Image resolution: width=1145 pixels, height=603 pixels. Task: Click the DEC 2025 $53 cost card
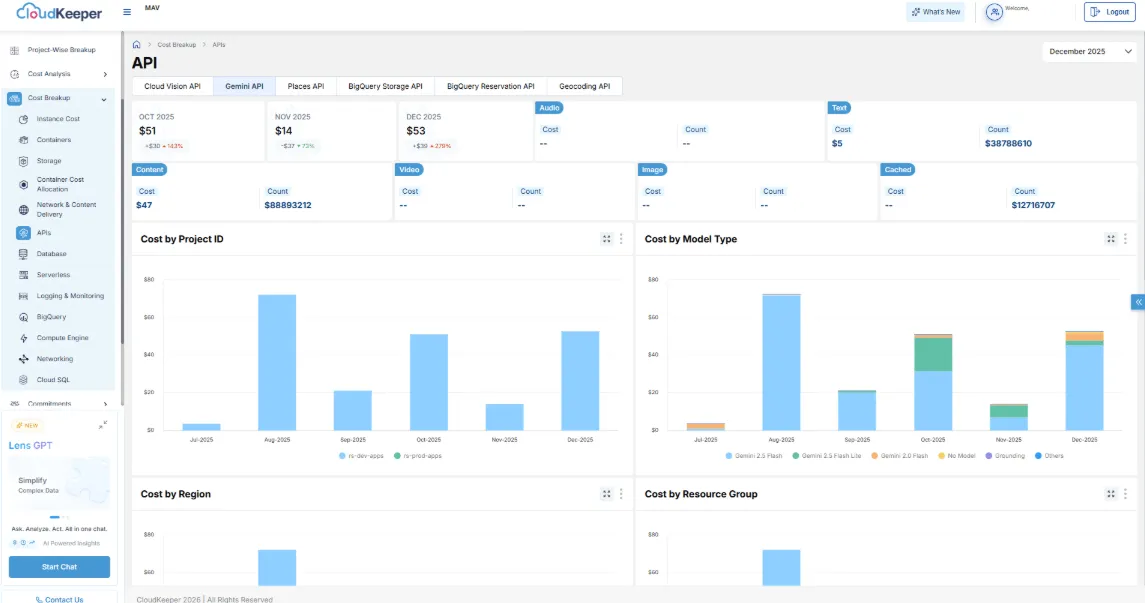466,131
